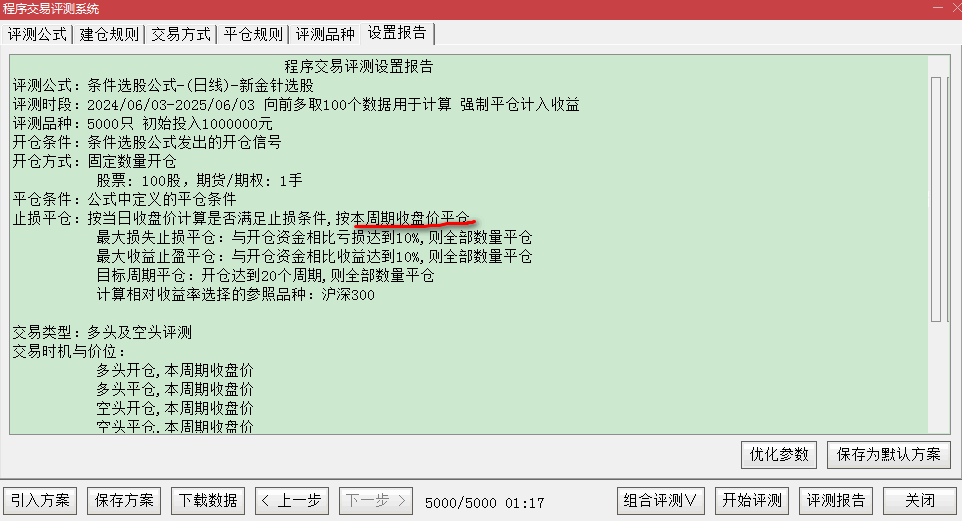Select the 交易方式 tab

tap(181, 34)
